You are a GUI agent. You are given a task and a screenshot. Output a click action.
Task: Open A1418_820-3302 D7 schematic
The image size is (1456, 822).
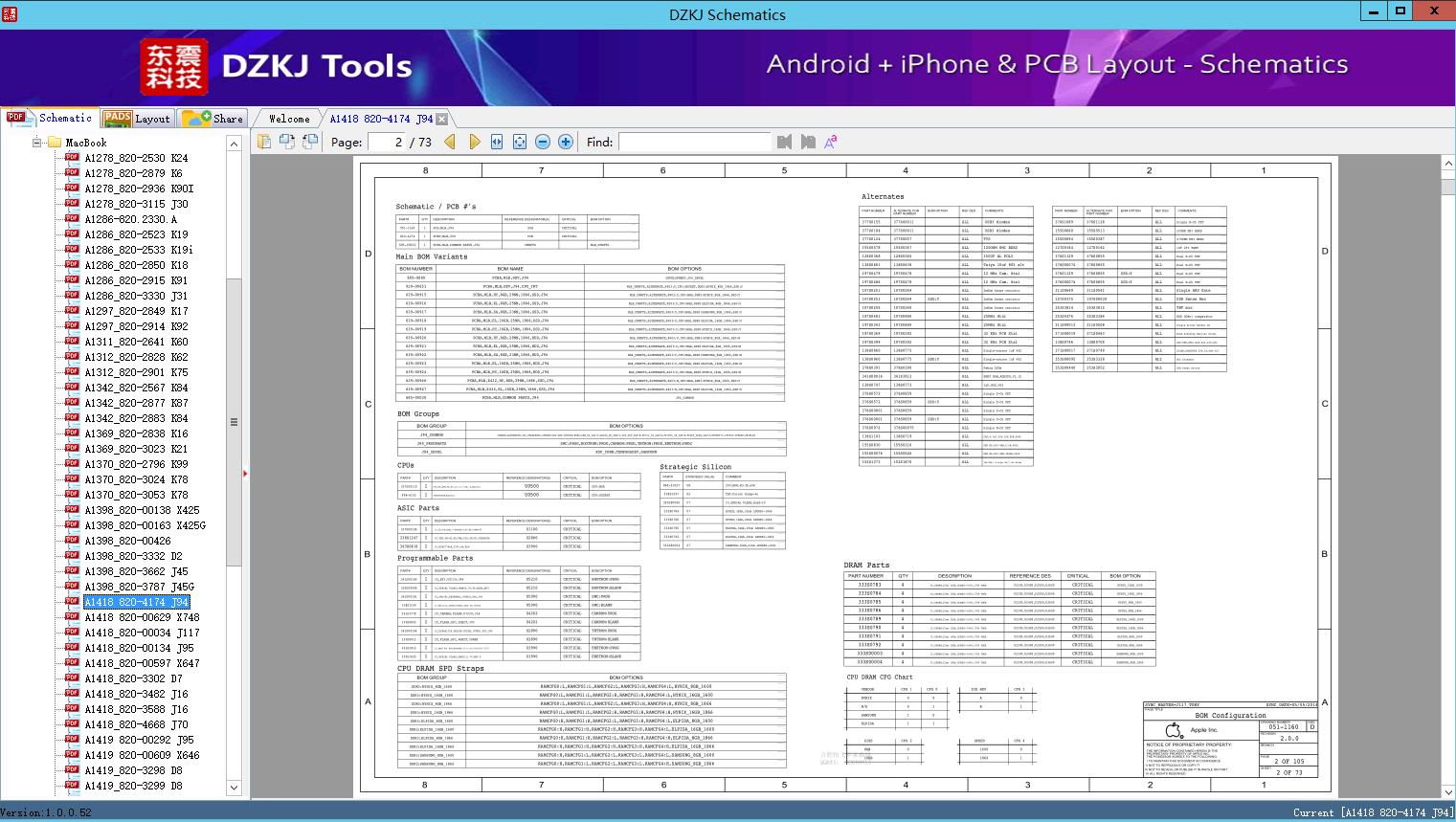point(133,678)
